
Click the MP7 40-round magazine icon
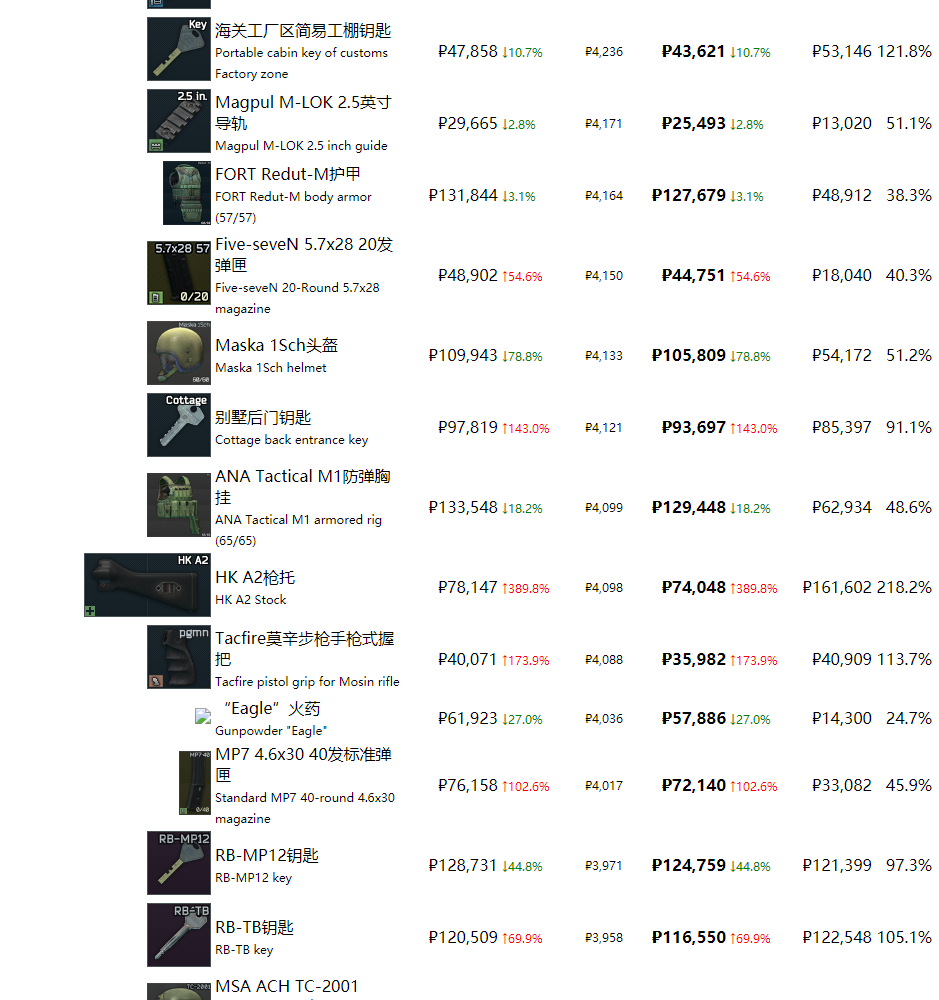point(195,783)
